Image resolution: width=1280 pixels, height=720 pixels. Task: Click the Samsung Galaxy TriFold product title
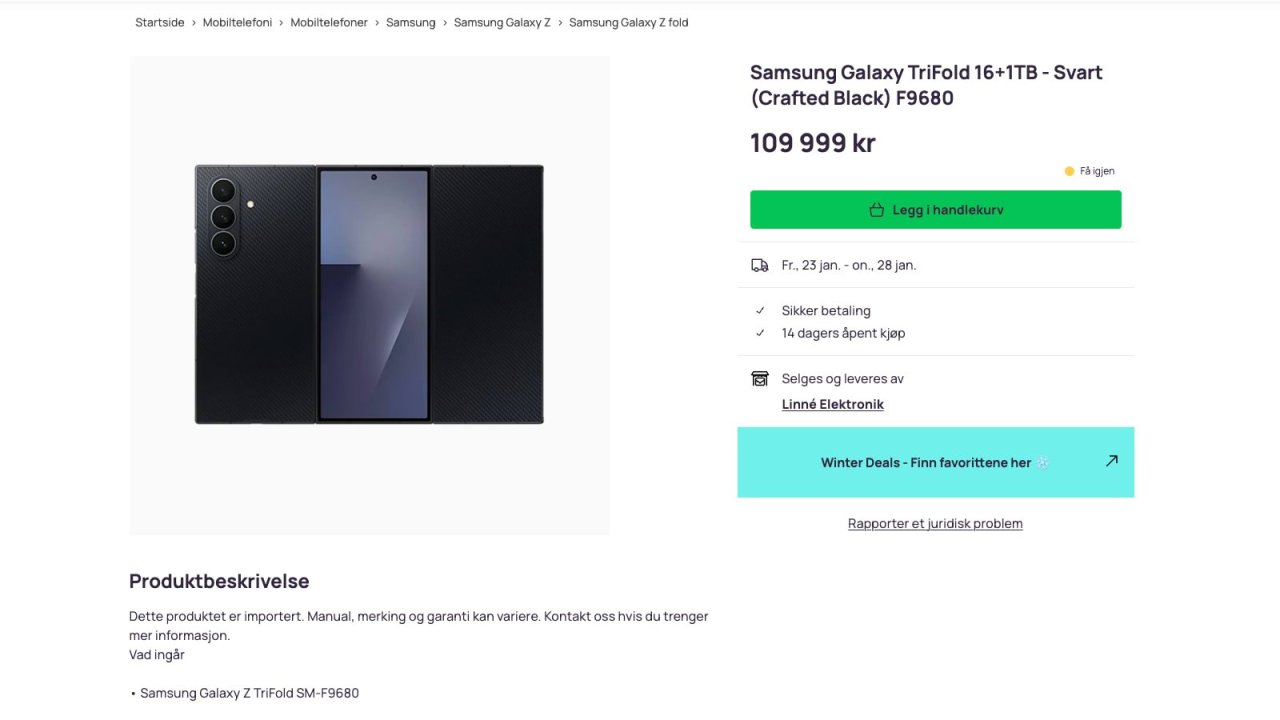pyautogui.click(x=926, y=85)
